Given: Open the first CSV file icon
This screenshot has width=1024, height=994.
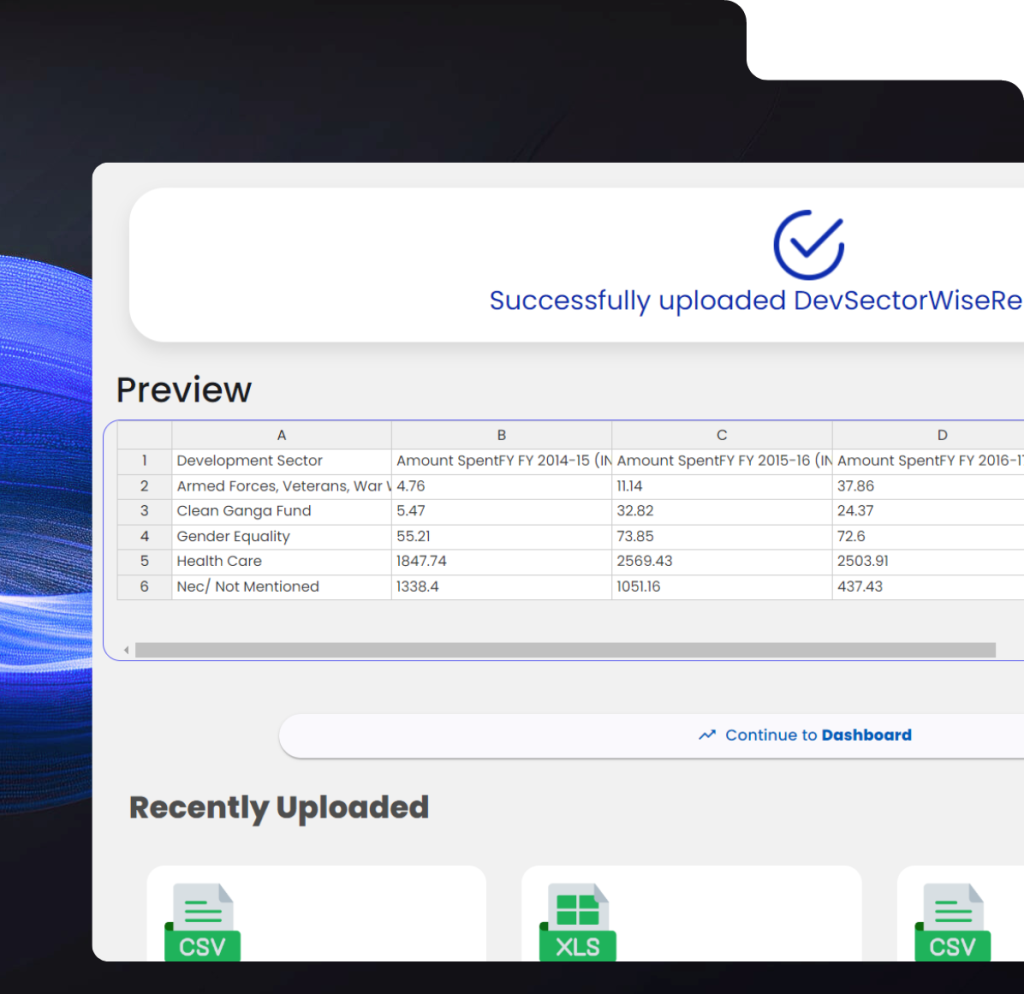Looking at the screenshot, I should coord(202,922).
